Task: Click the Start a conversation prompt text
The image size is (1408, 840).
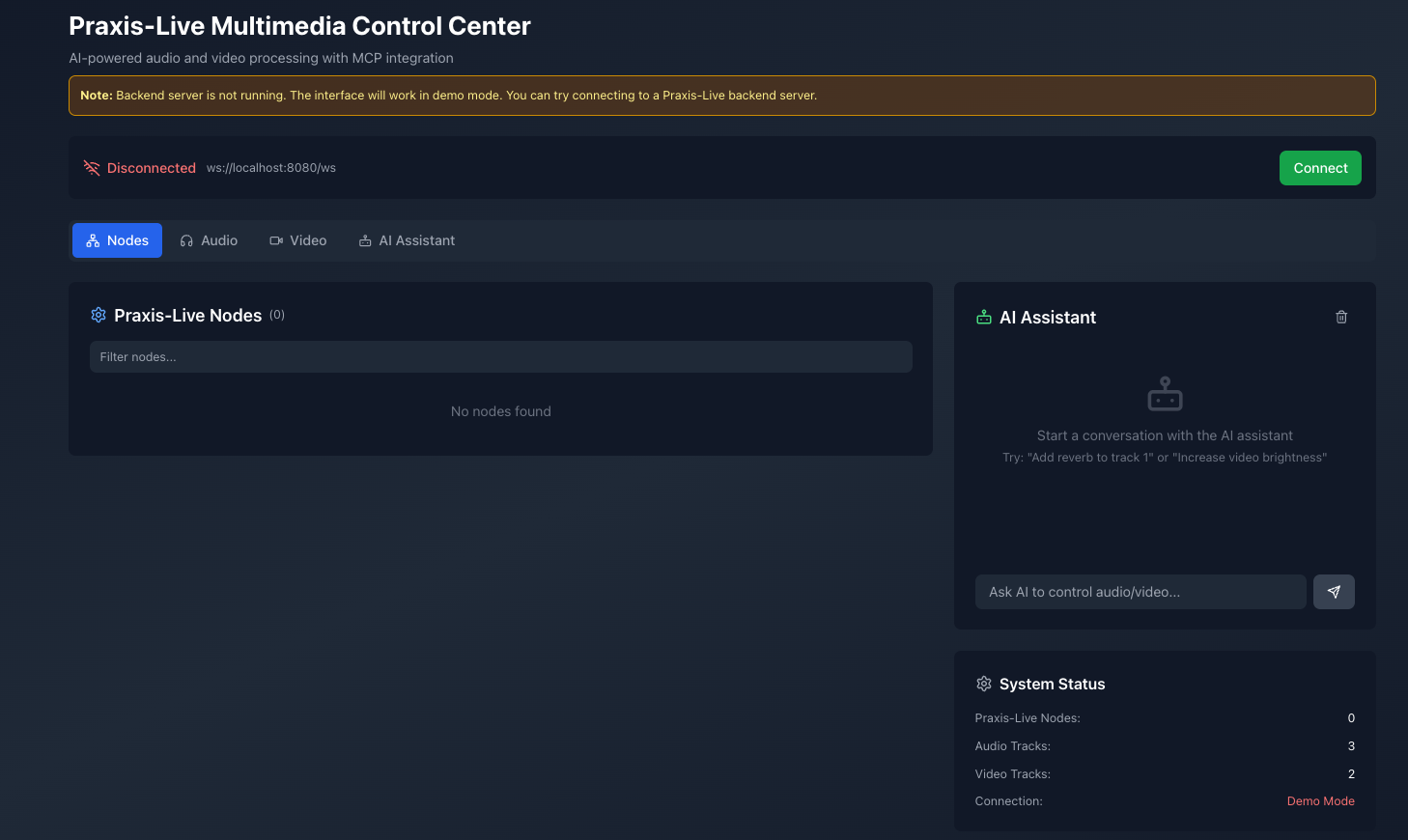Action: [x=1165, y=435]
